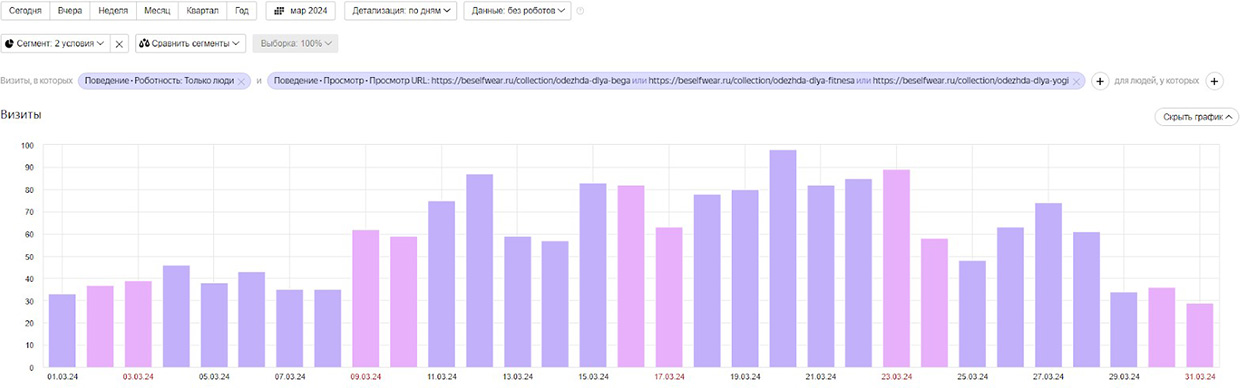Click the bar for 29.03.24

[1125, 329]
